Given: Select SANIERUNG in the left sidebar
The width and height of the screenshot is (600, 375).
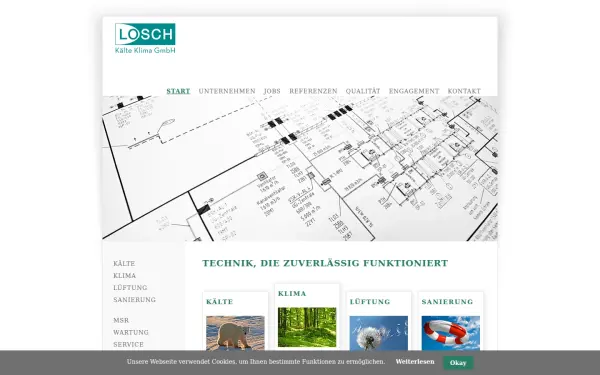Looking at the screenshot, I should click(x=134, y=300).
